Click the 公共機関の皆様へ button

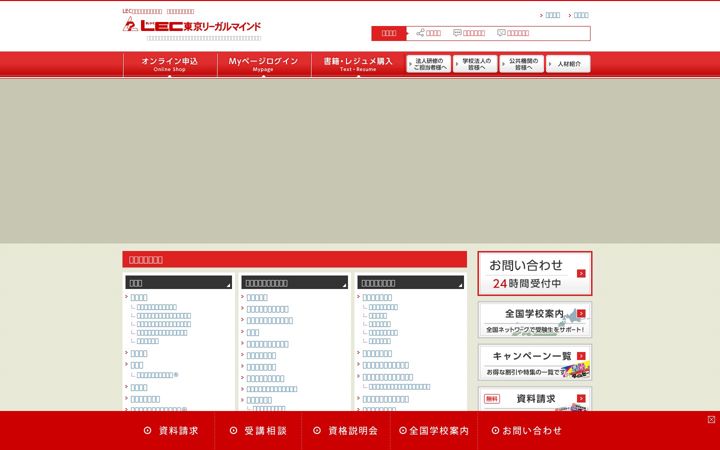coord(522,64)
